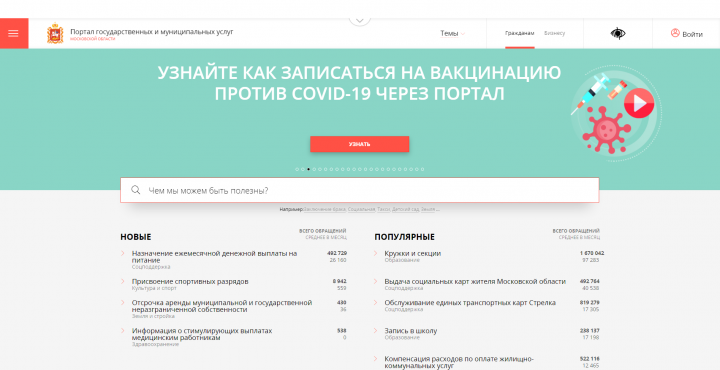The image size is (720, 370).
Task: Click into the 'Чем мы можем быть полезны?' search field
Action: [360, 190]
